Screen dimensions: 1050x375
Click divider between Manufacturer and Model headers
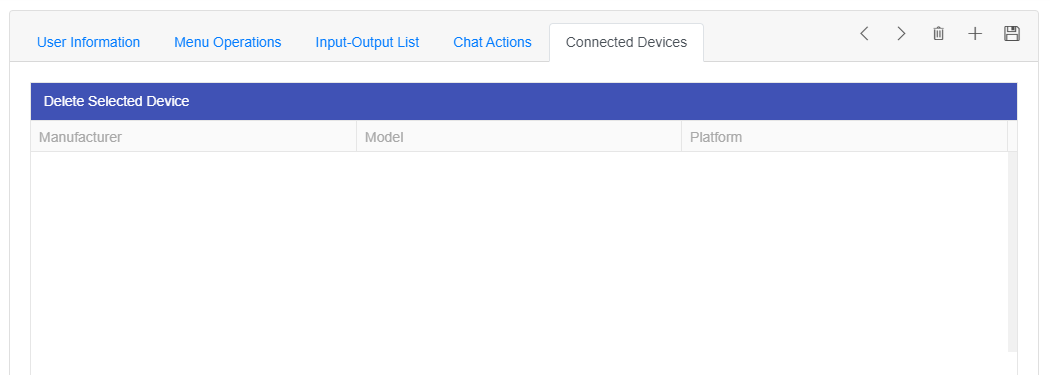tap(356, 137)
